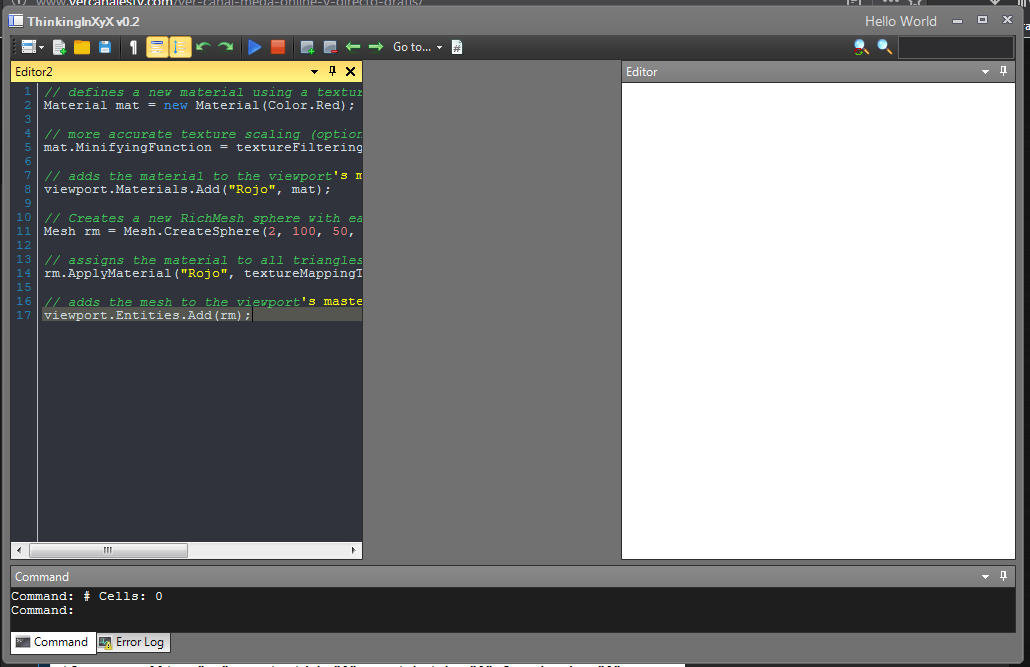Toggle whitespace marks with the pilcrow icon
1030x667 pixels.
pyautogui.click(x=132, y=46)
